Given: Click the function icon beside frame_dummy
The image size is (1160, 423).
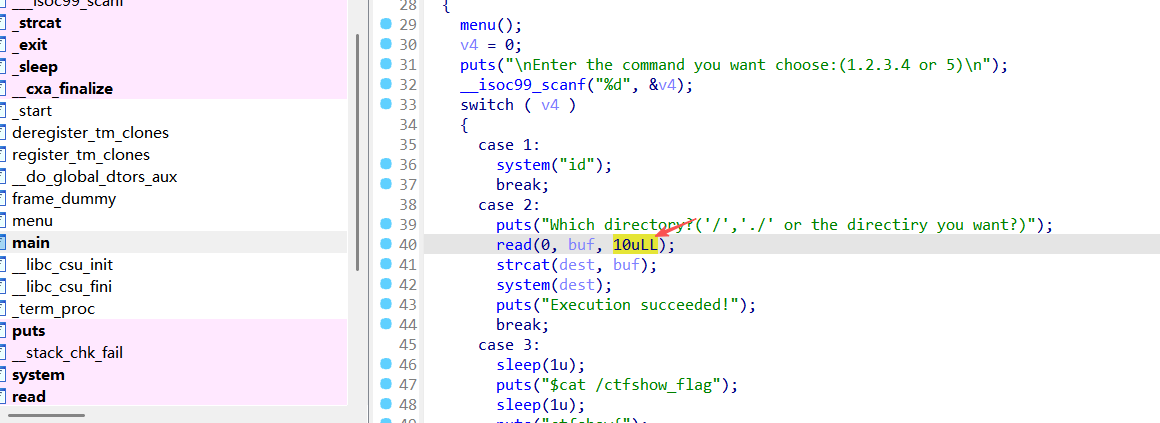Looking at the screenshot, I should (x=3, y=199).
